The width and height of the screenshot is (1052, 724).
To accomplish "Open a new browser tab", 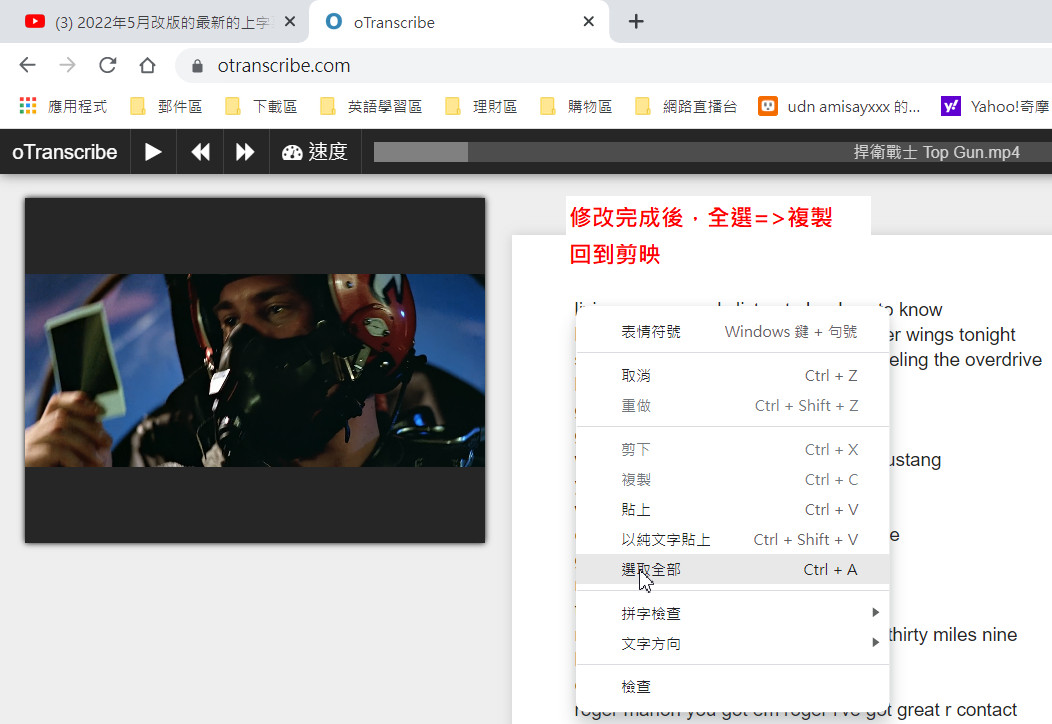I will pos(636,22).
